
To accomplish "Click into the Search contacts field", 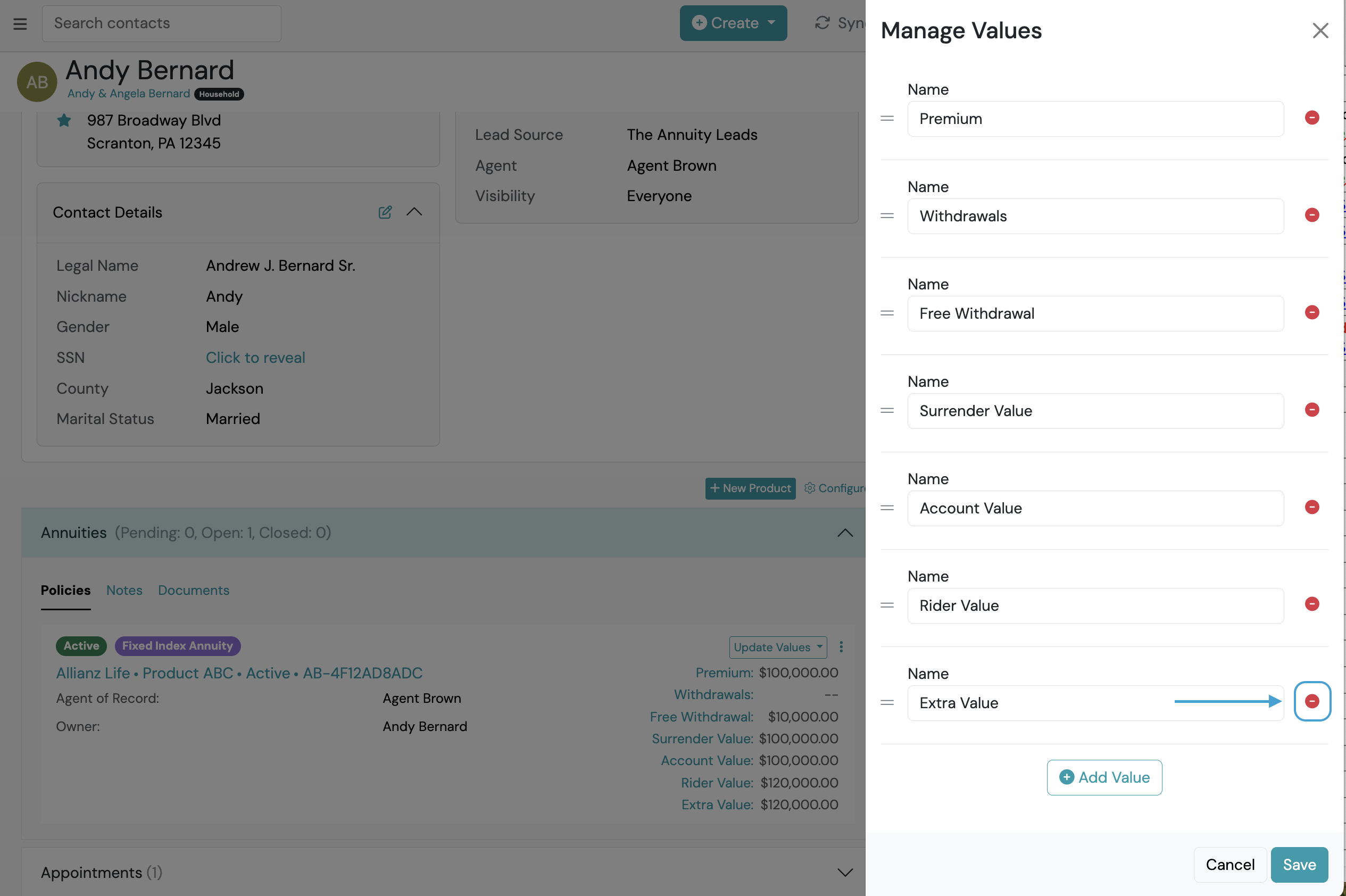I will pos(162,23).
